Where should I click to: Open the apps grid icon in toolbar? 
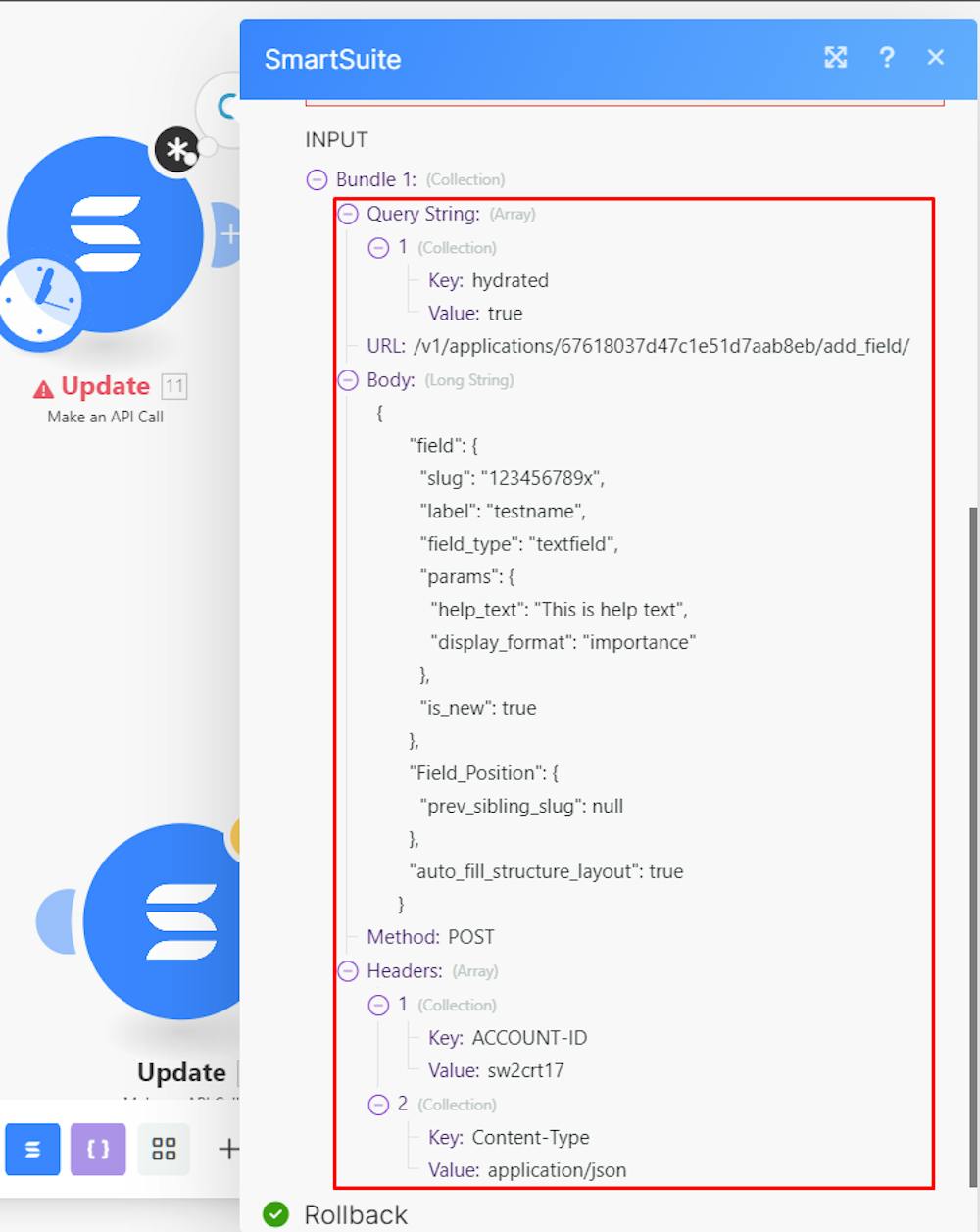coord(164,1149)
